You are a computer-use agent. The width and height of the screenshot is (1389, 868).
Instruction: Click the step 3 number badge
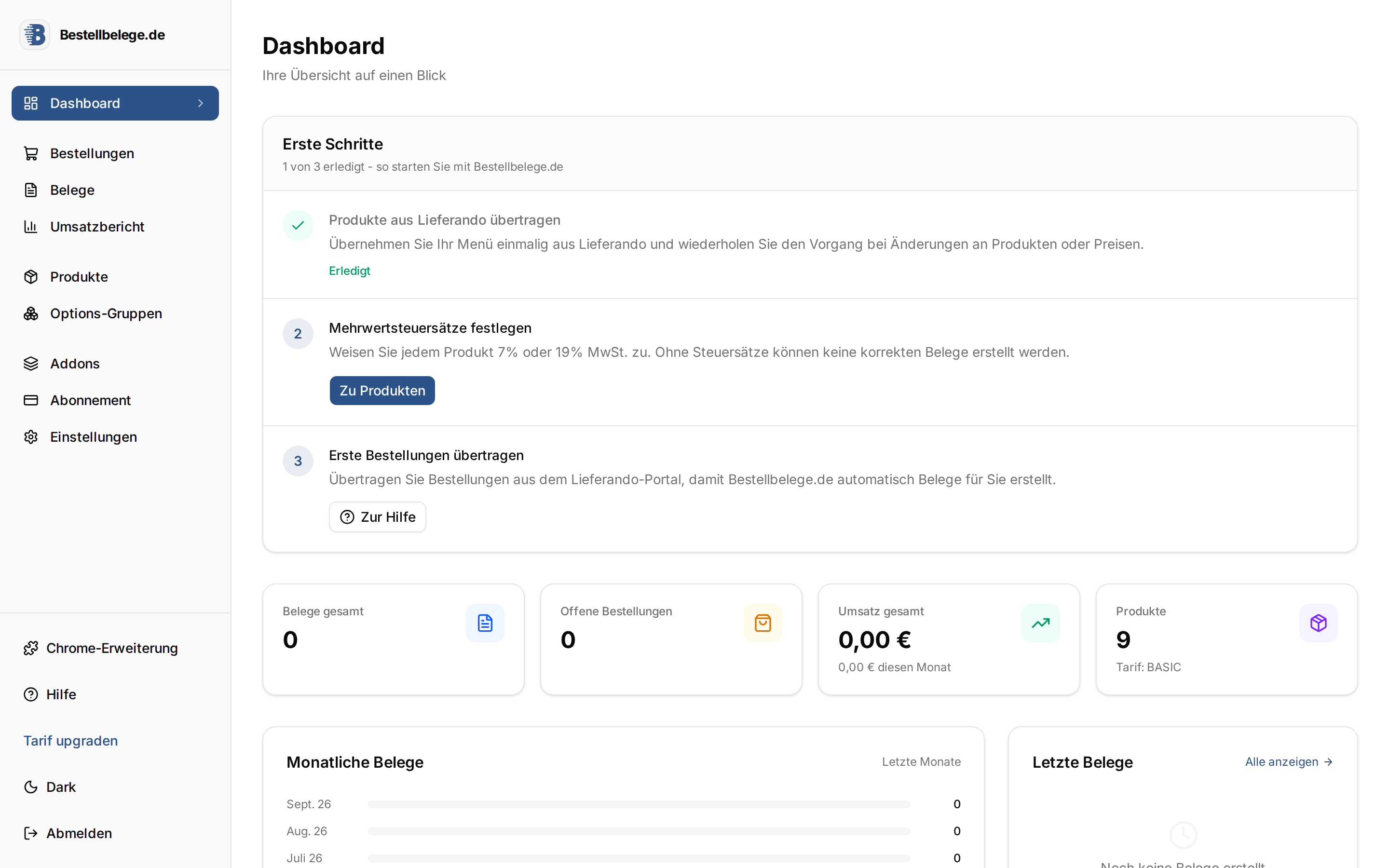[x=298, y=461]
